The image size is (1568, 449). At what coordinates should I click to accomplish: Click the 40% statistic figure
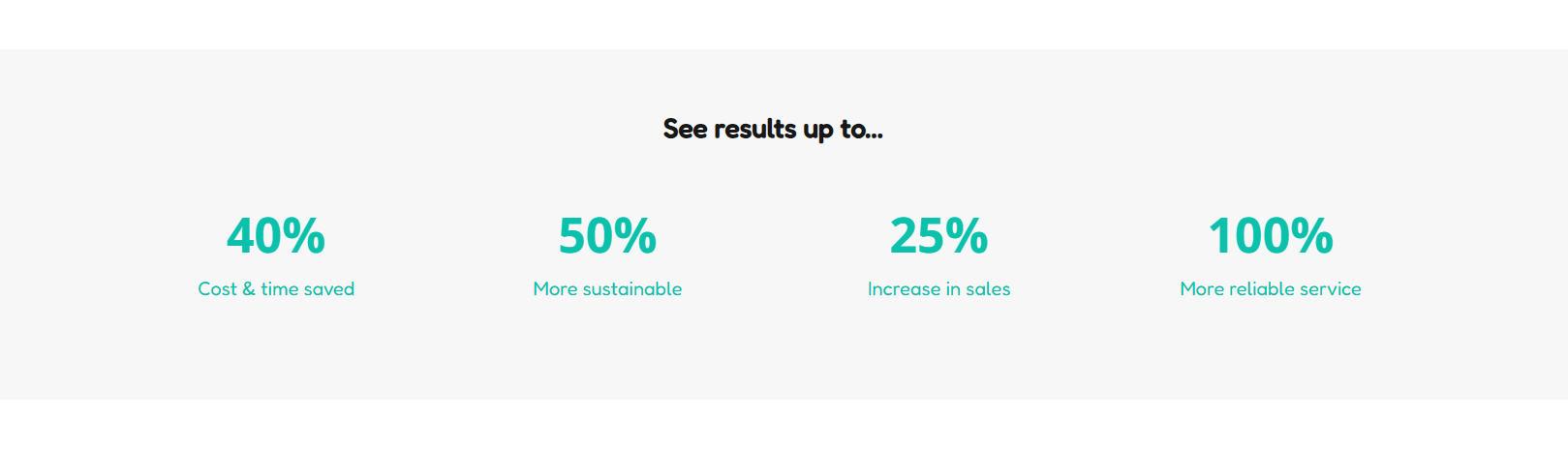click(276, 236)
